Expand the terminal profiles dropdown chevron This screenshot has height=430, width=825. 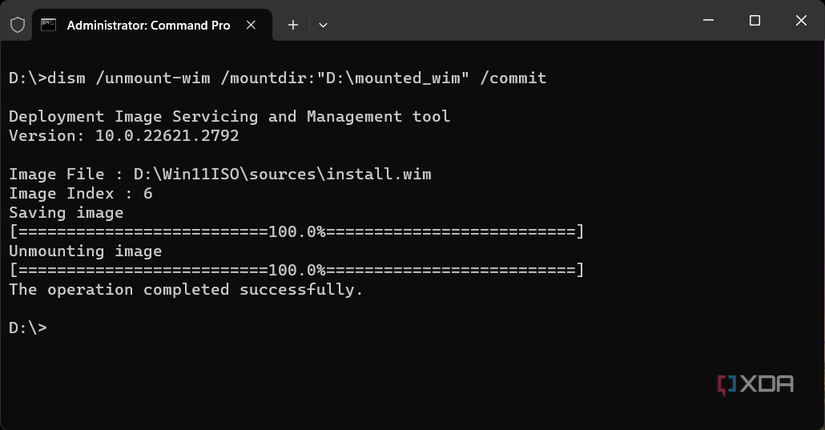pyautogui.click(x=323, y=24)
